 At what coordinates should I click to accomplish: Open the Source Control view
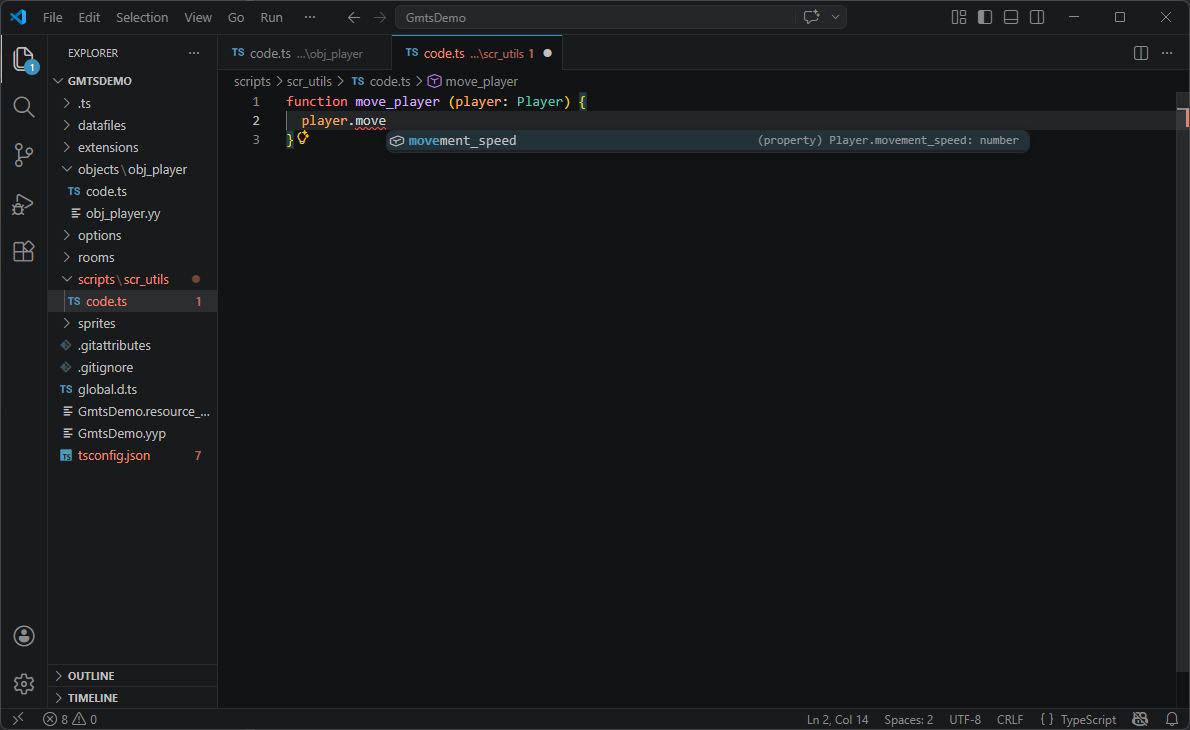click(x=23, y=155)
